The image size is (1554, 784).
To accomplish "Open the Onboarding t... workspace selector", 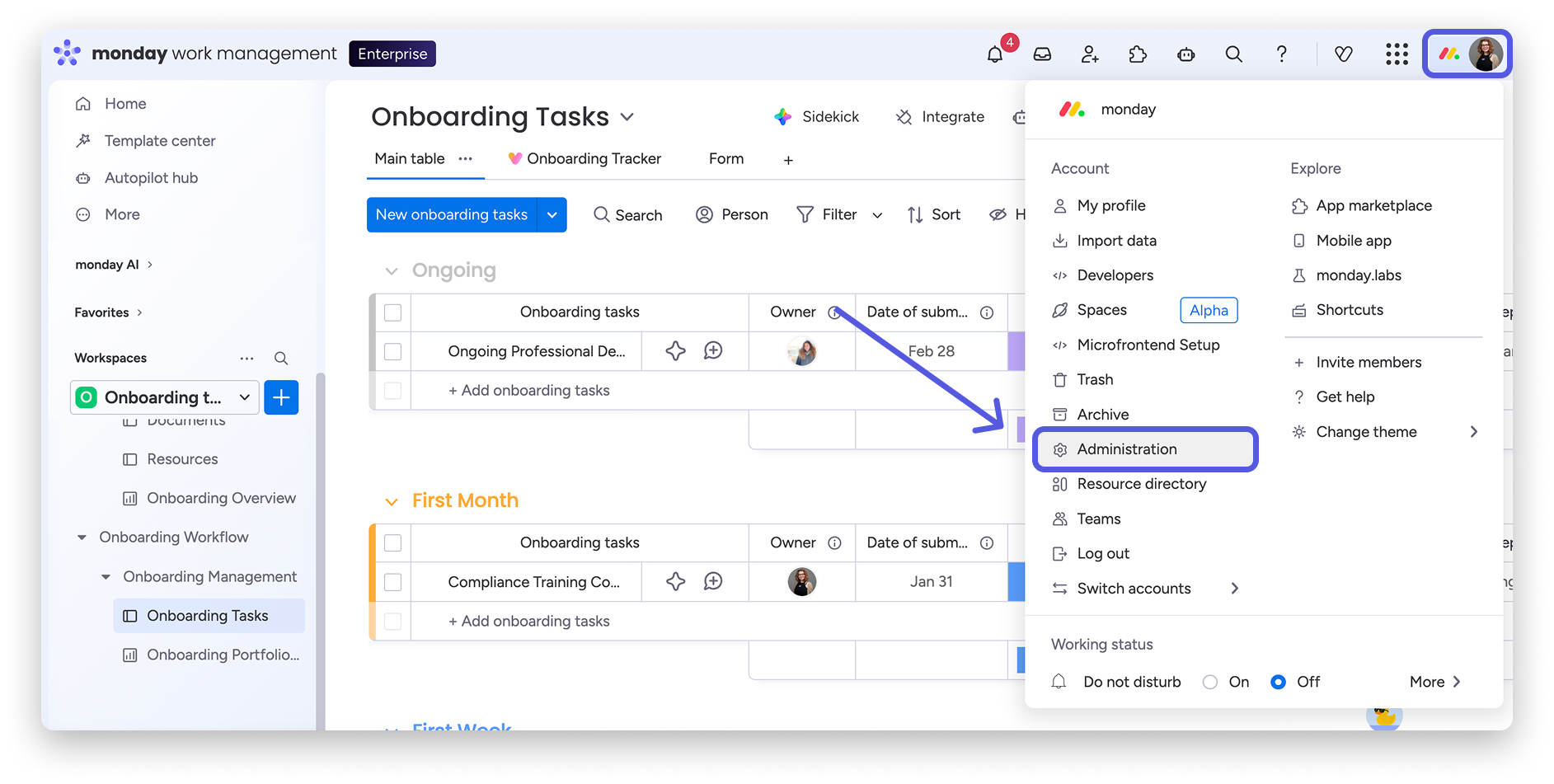I will point(165,397).
